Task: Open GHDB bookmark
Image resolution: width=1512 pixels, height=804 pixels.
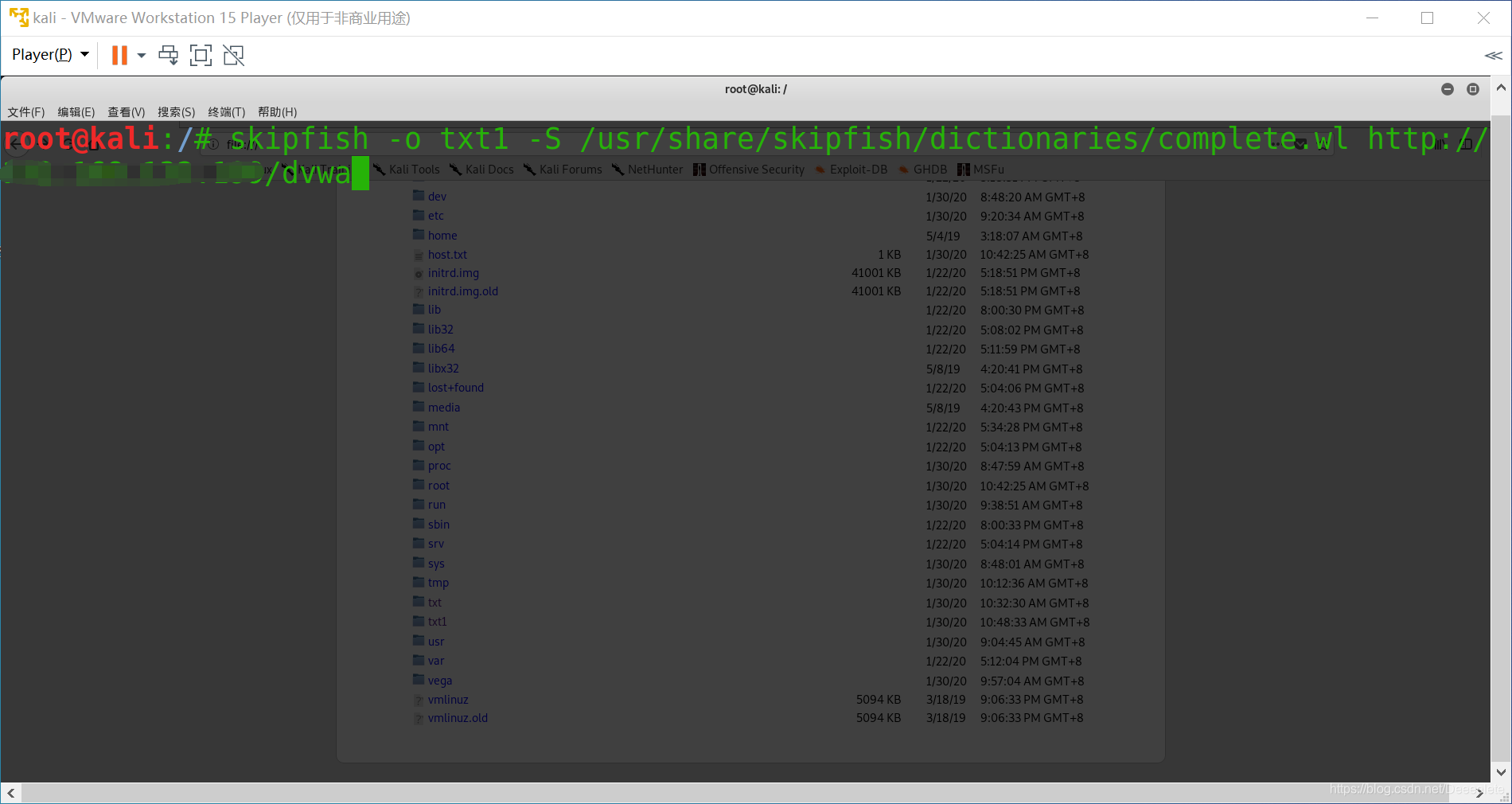Action: (923, 170)
